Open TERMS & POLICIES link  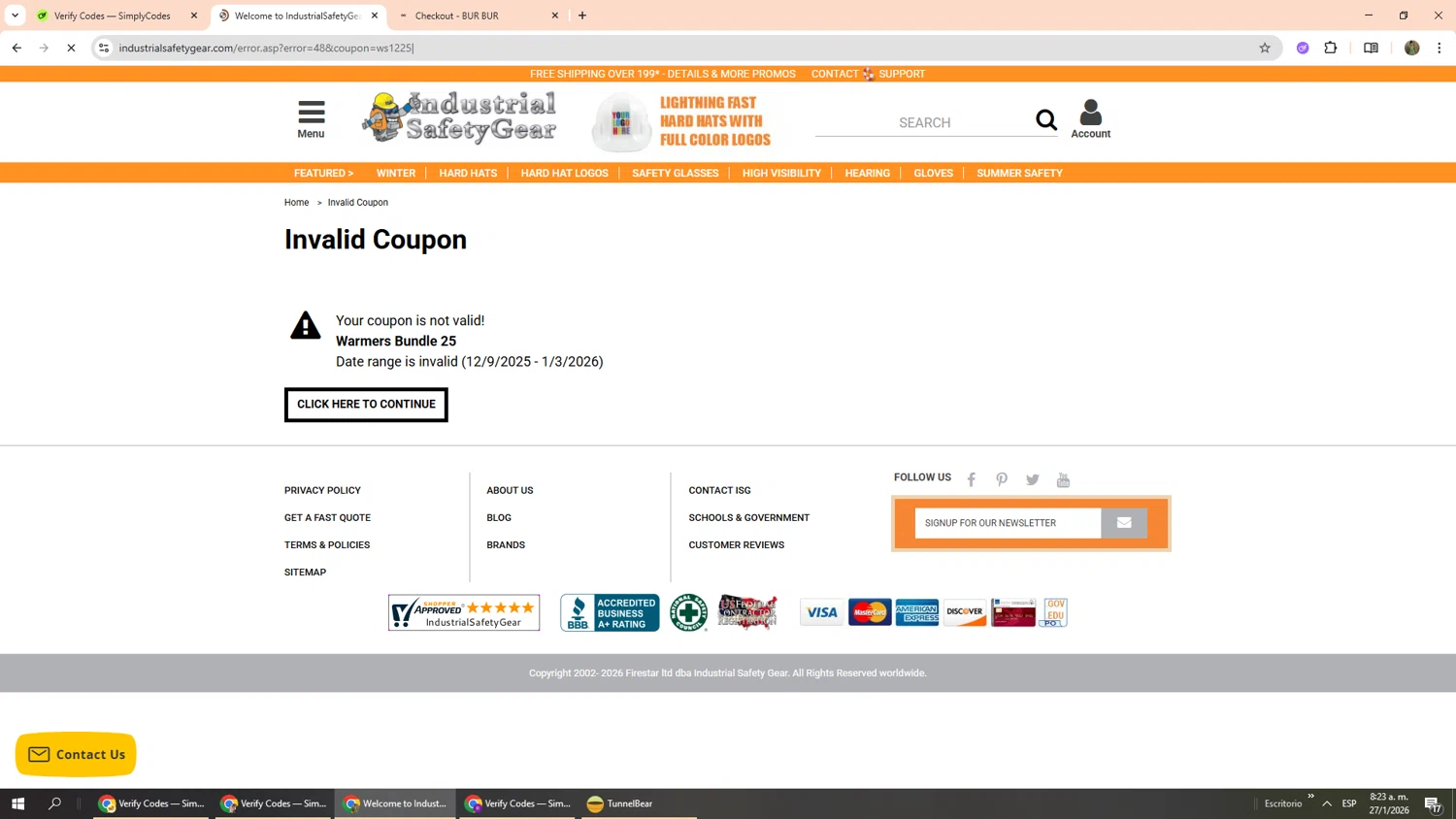pos(327,544)
